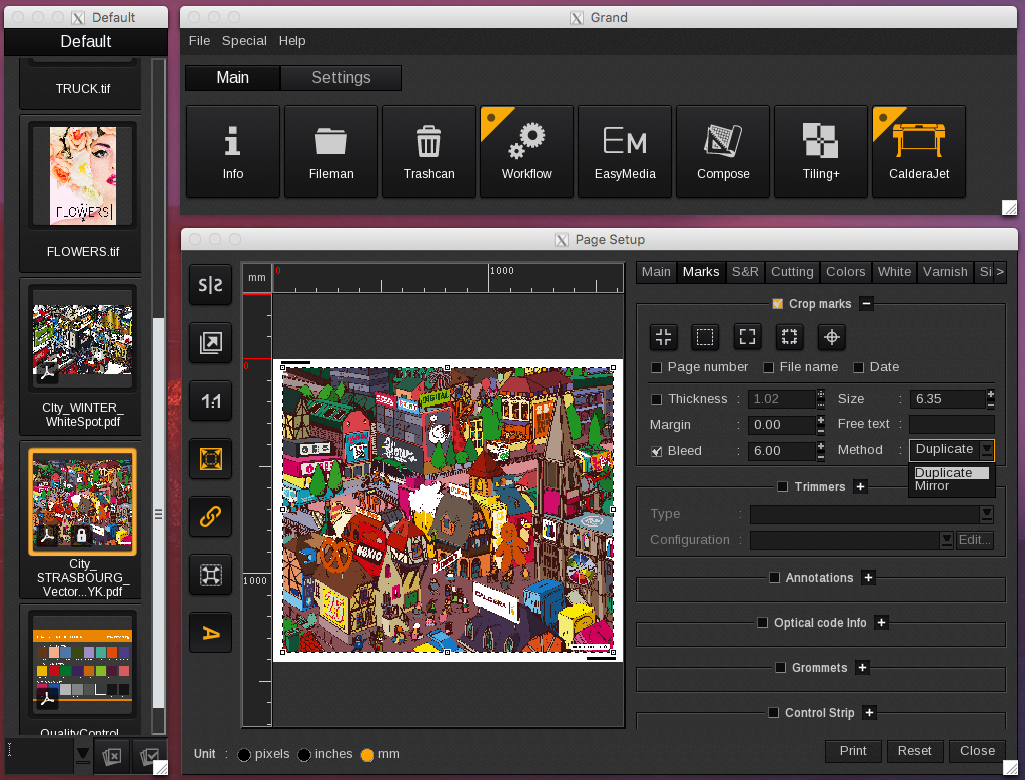Image resolution: width=1025 pixels, height=780 pixels.
Task: Open the Help menu
Action: (292, 41)
